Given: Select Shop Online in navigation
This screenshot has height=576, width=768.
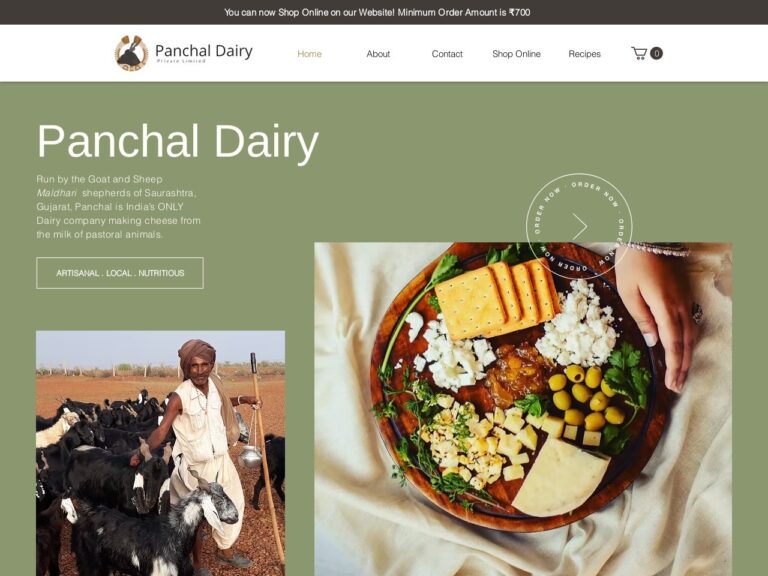Looking at the screenshot, I should (516, 54).
